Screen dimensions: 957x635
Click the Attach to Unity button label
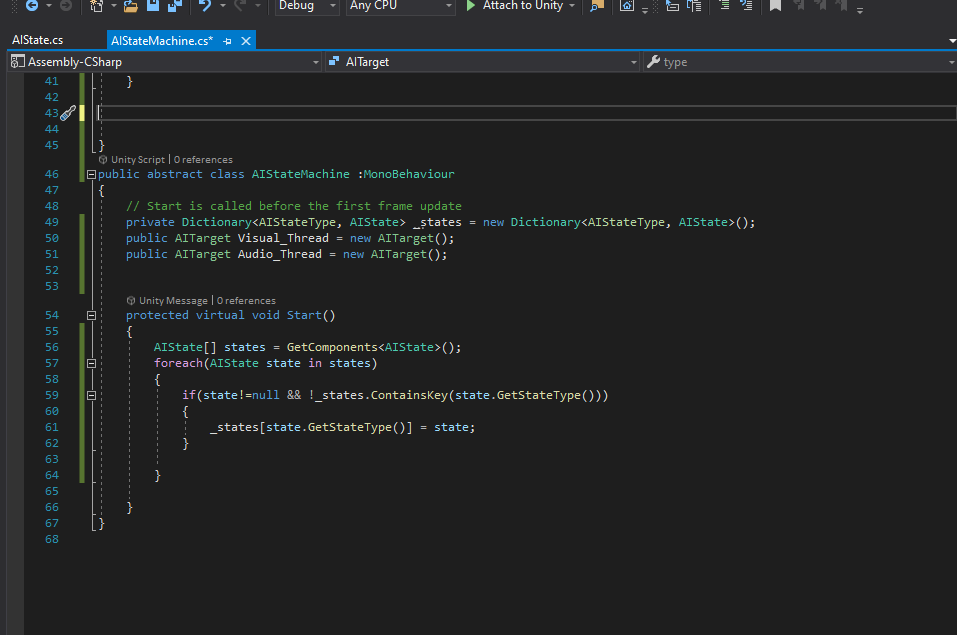point(522,5)
